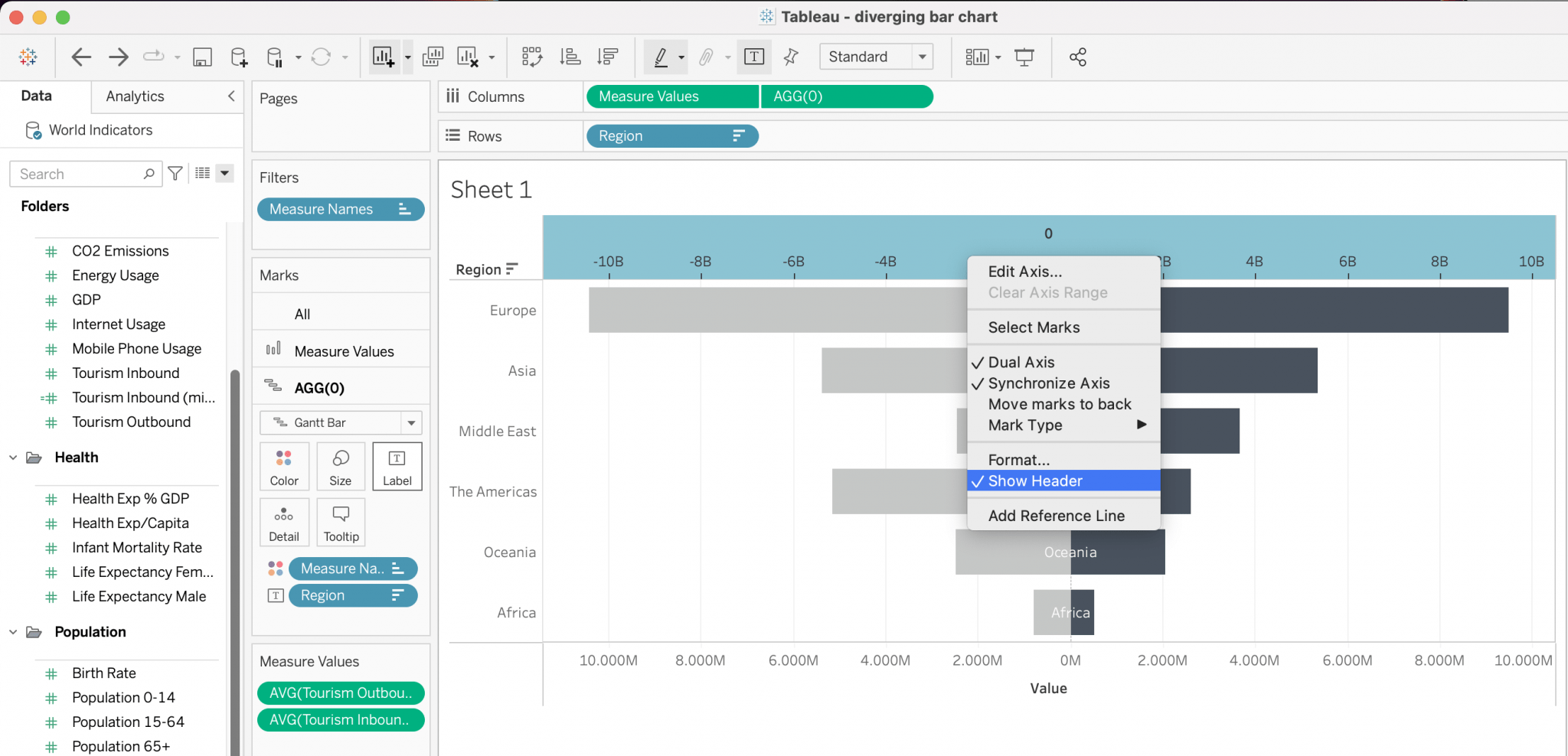Open the Color shelf in the Marks card
Screen dimensions: 1568x756
coord(284,466)
